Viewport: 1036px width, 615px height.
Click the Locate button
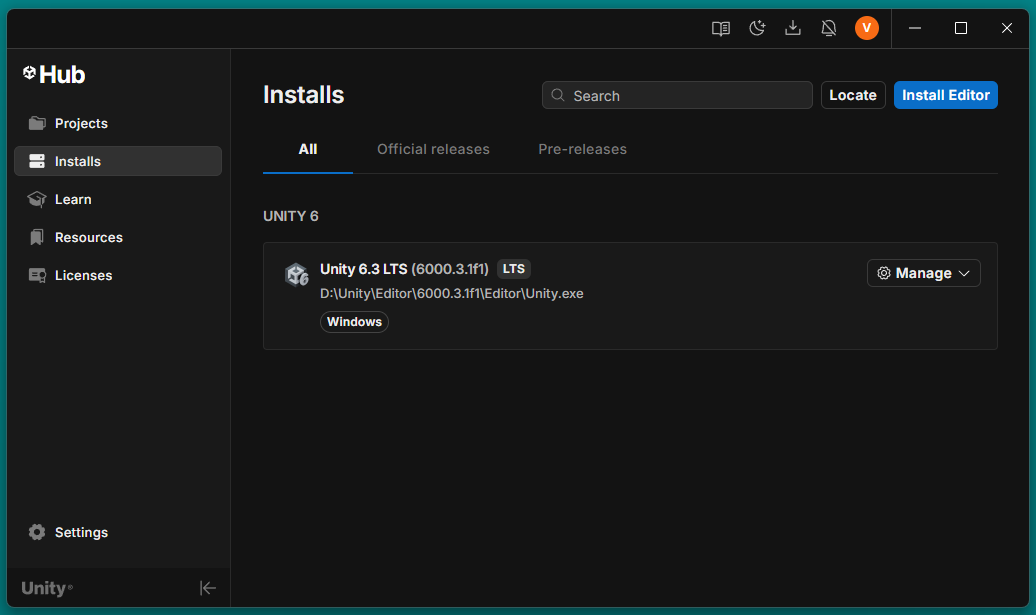[x=853, y=95]
